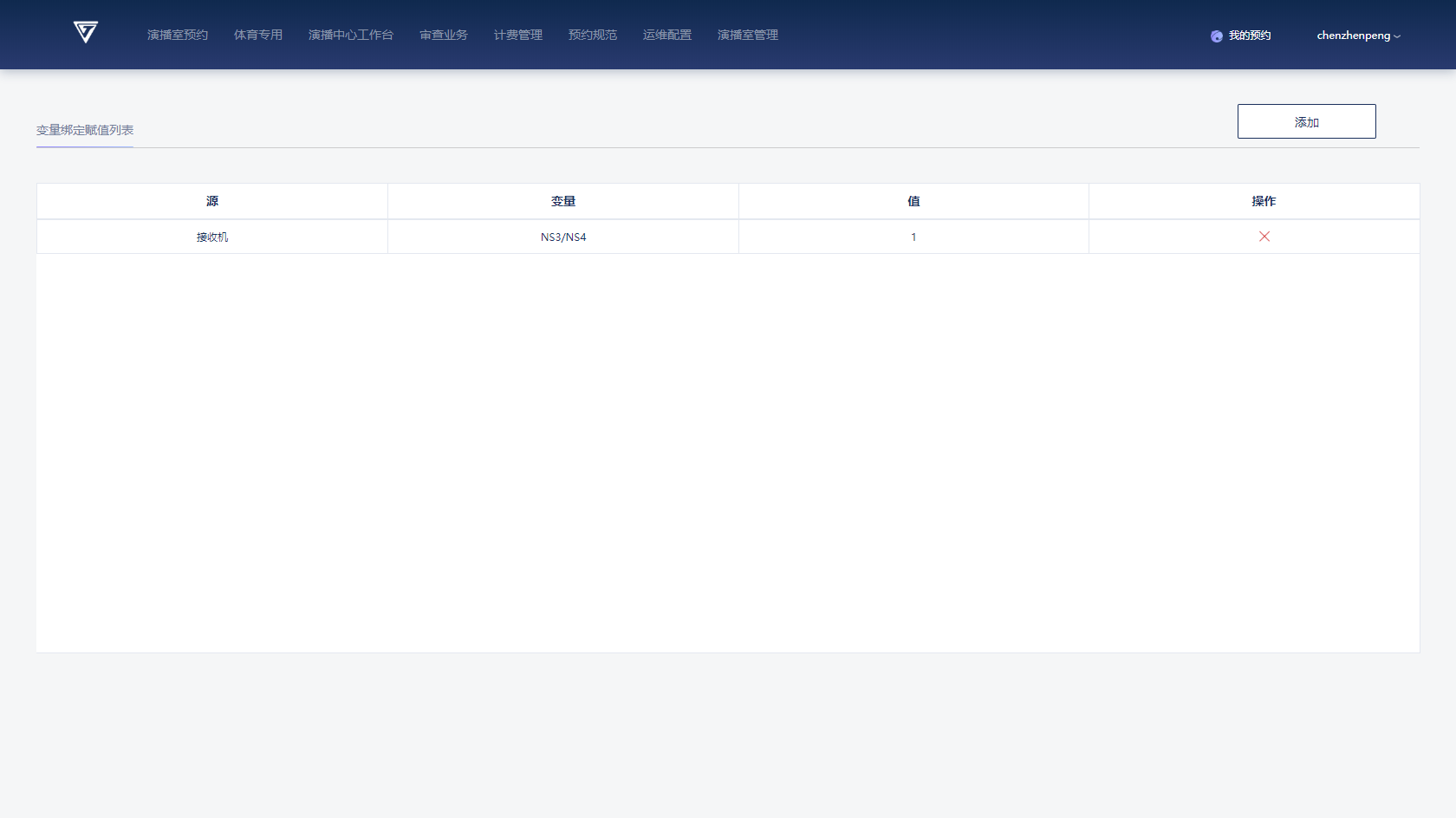
Task: Select the 变量绑定赋值列表 tab
Action: coord(85,130)
